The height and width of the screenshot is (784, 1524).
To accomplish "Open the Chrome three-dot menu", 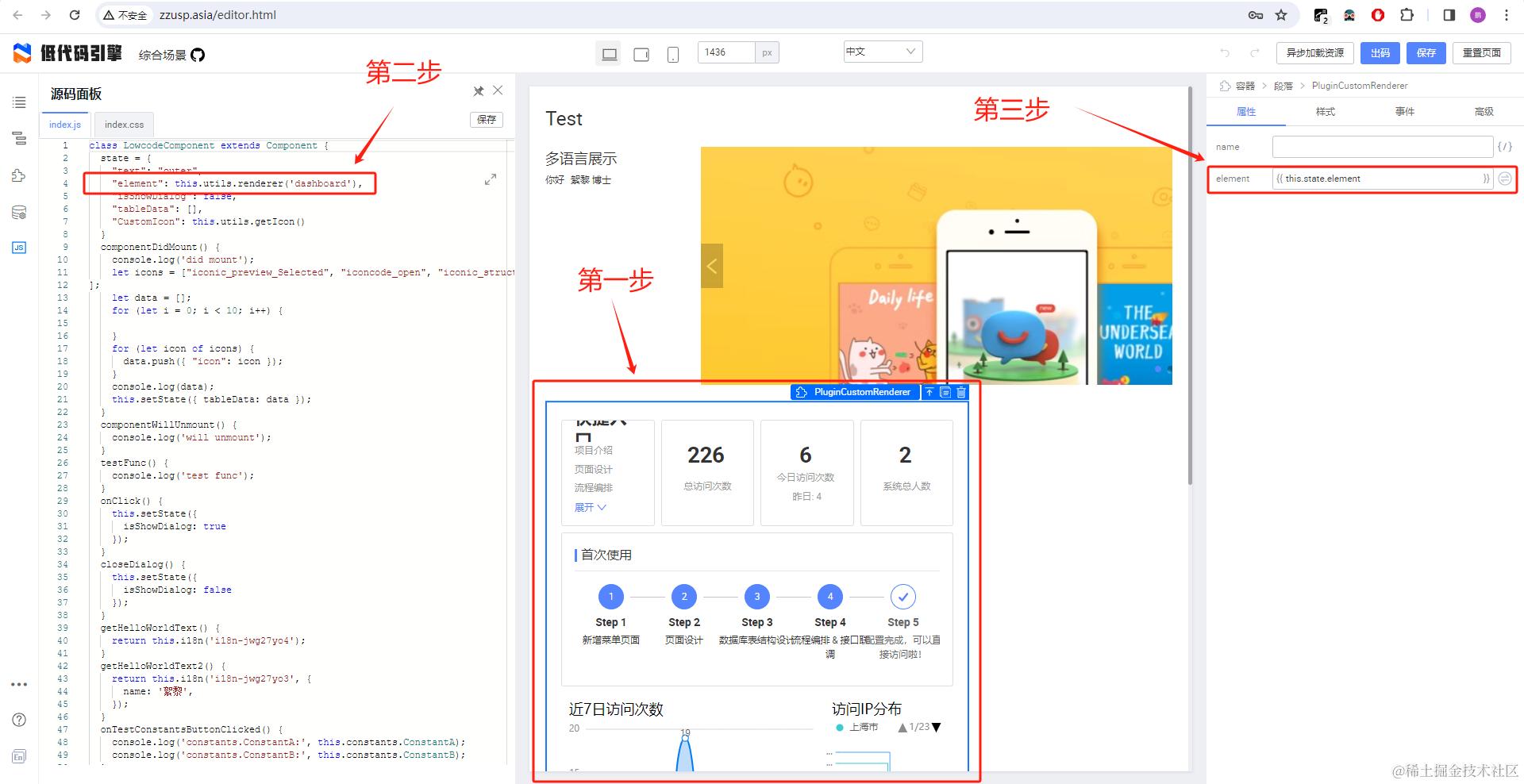I will pos(1506,15).
